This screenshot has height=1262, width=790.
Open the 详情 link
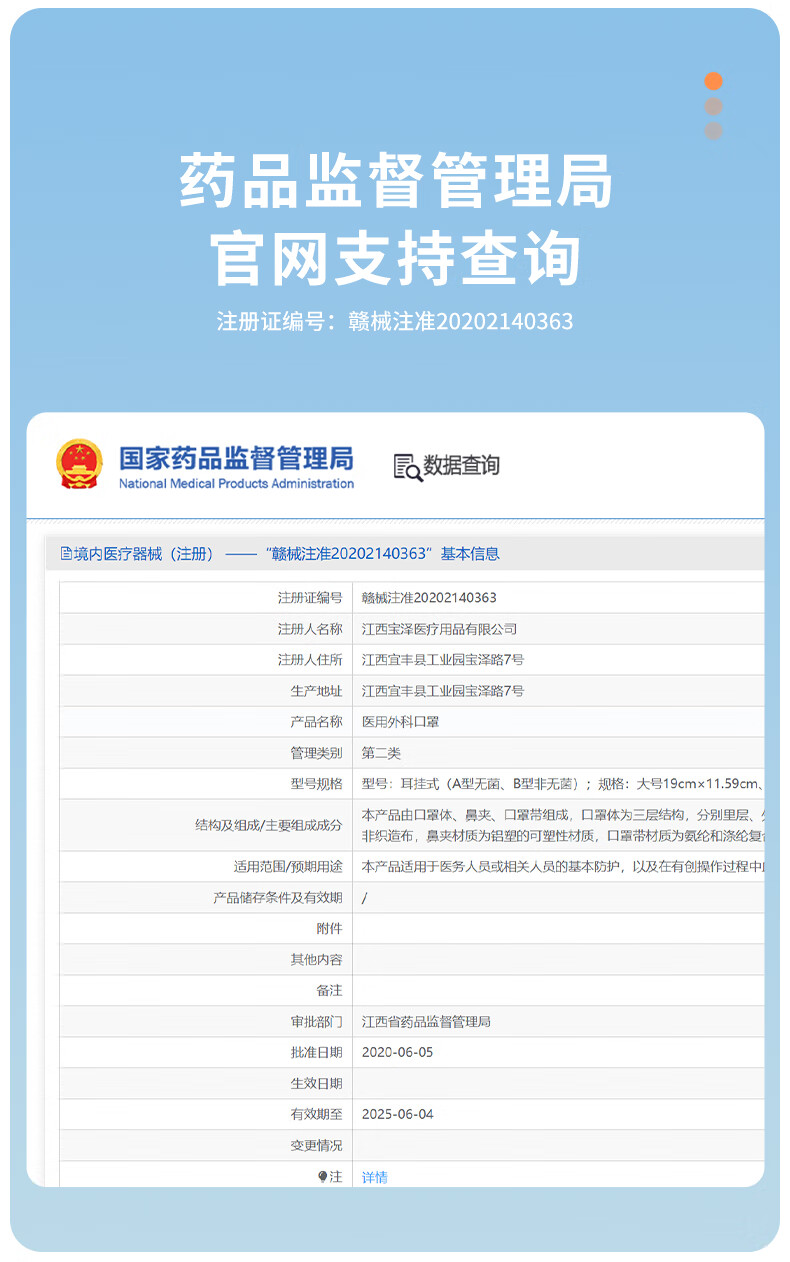pyautogui.click(x=375, y=1177)
